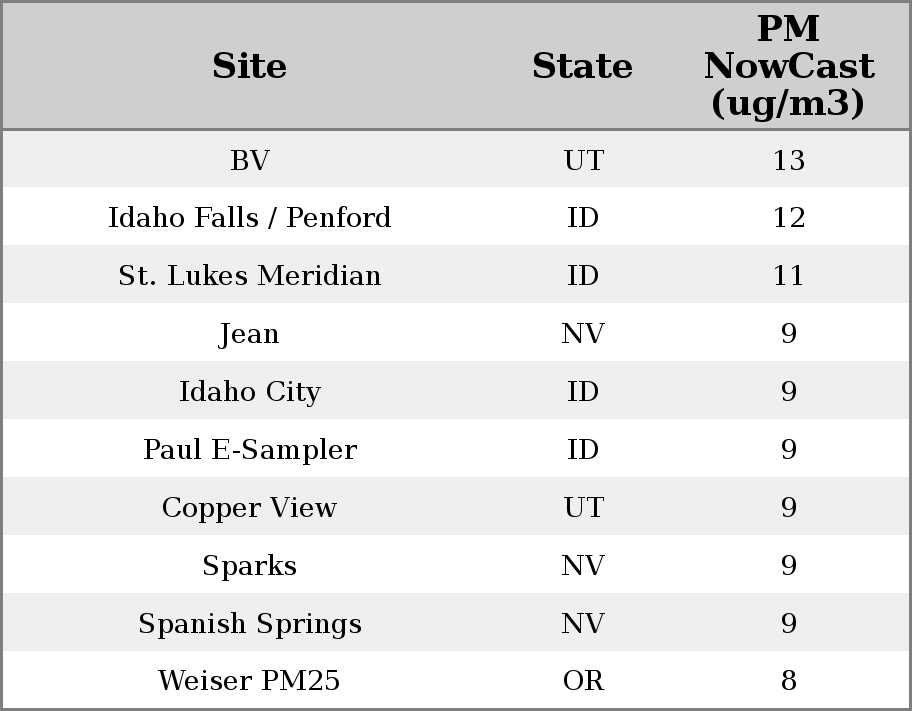Select the OR state cell for Weiser

[583, 681]
